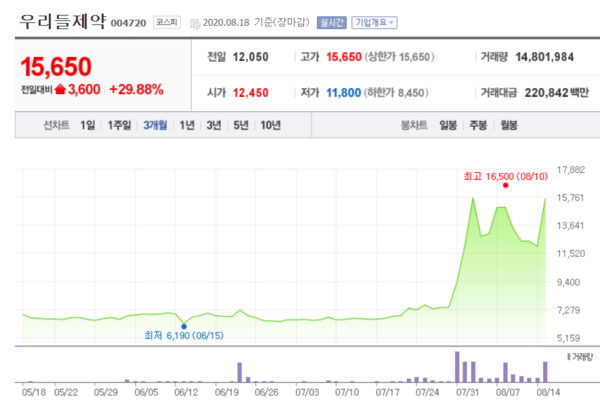Click the 실시간 real-time button
The height and width of the screenshot is (410, 600).
pyautogui.click(x=331, y=23)
